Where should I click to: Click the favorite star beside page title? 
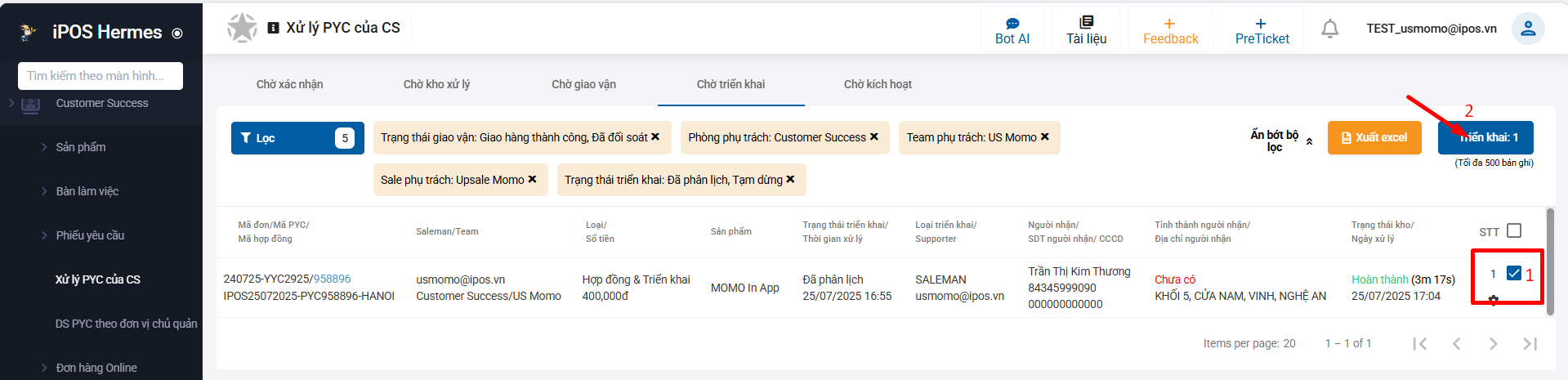(242, 28)
